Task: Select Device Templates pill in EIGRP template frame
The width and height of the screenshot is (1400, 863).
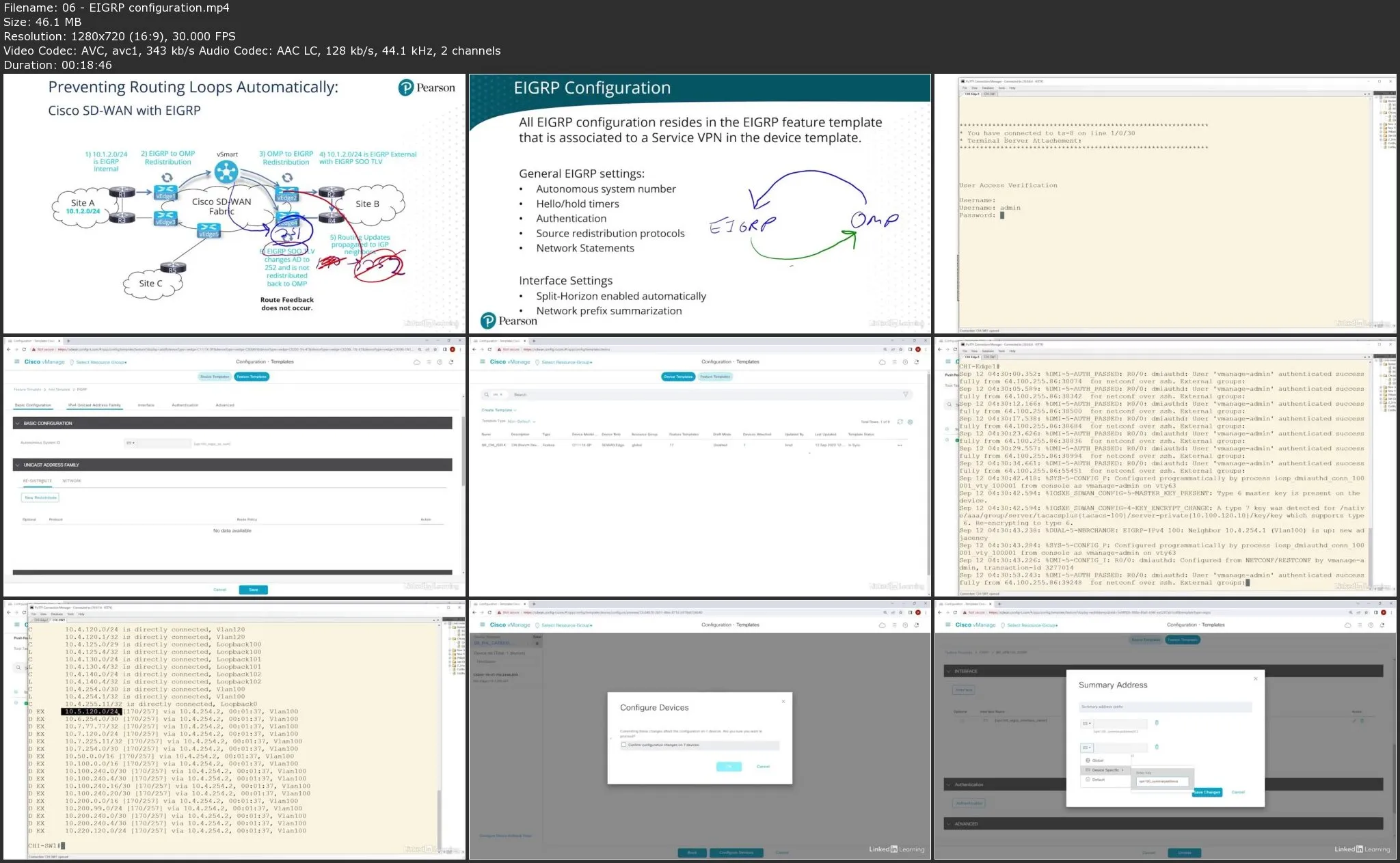Action: tap(215, 376)
